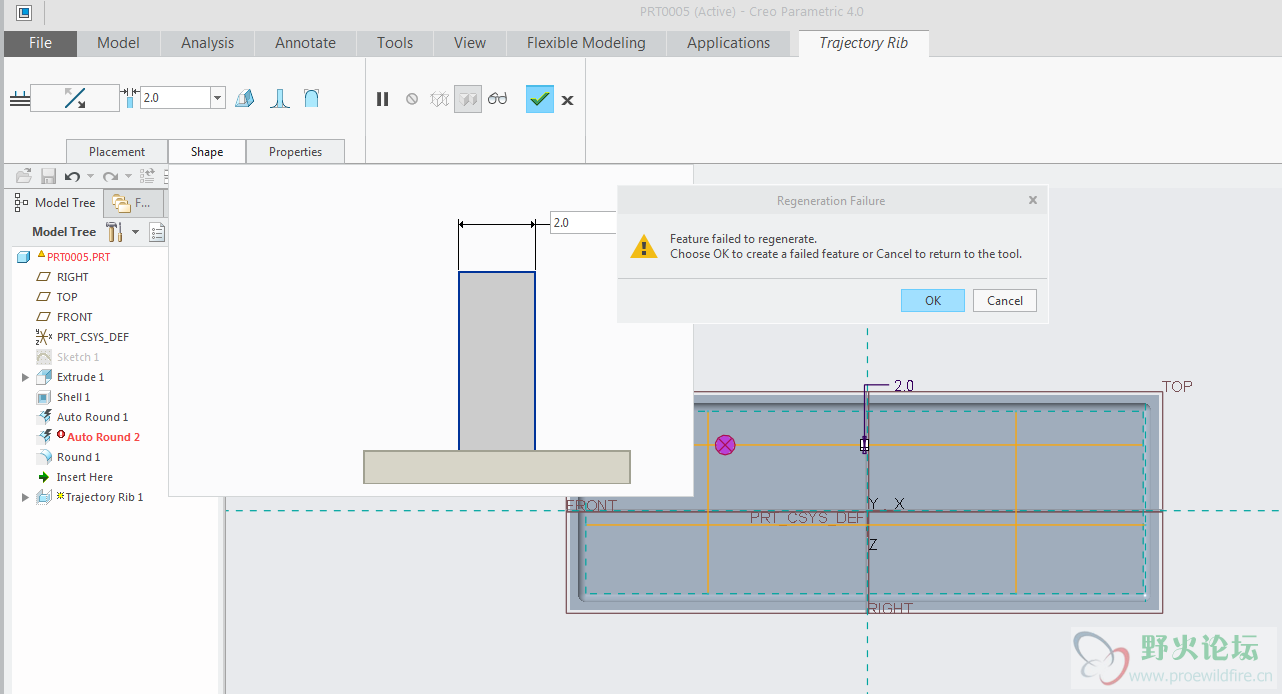
Task: Select the Model Tree navigator tab
Action: pyautogui.click(x=55, y=203)
